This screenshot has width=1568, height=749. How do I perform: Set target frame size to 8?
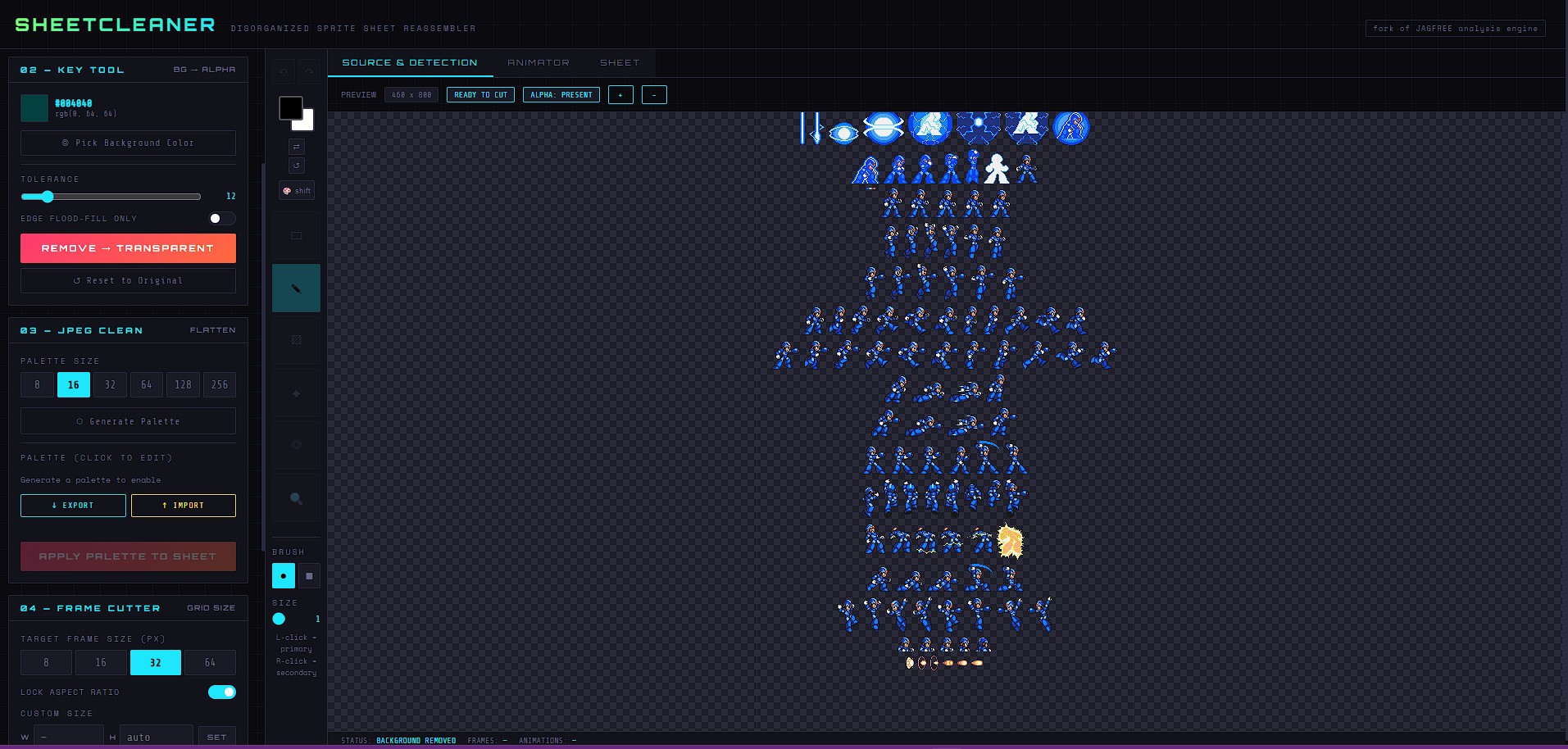tap(46, 662)
